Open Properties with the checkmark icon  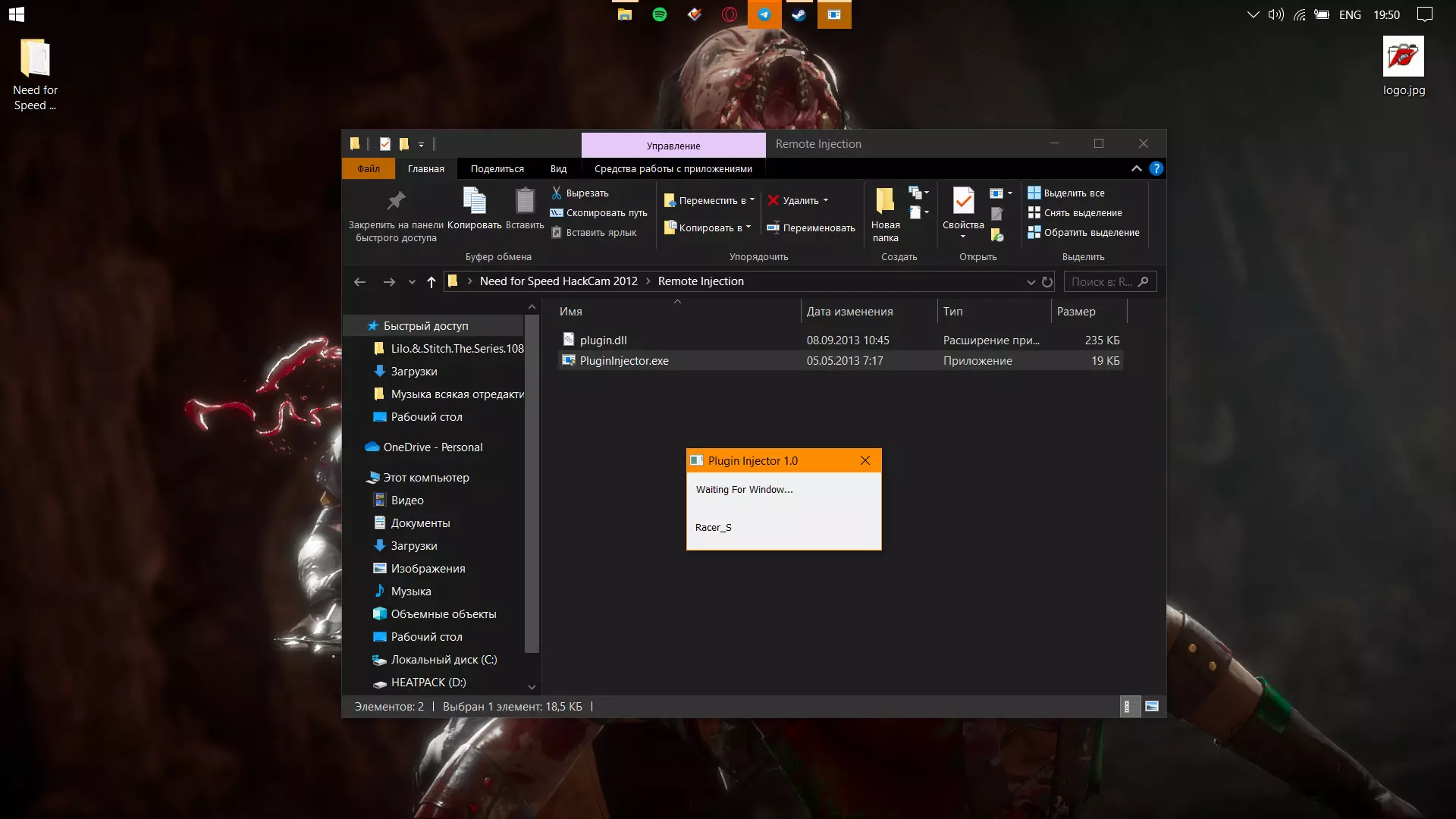click(x=963, y=202)
